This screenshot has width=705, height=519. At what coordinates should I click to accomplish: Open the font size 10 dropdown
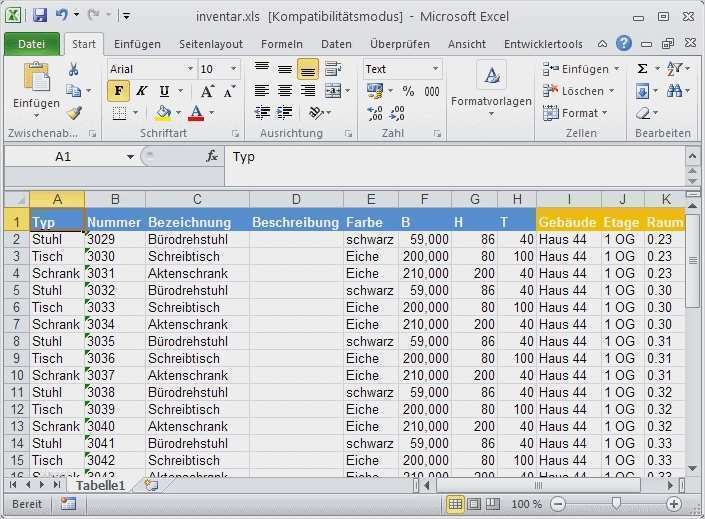233,69
